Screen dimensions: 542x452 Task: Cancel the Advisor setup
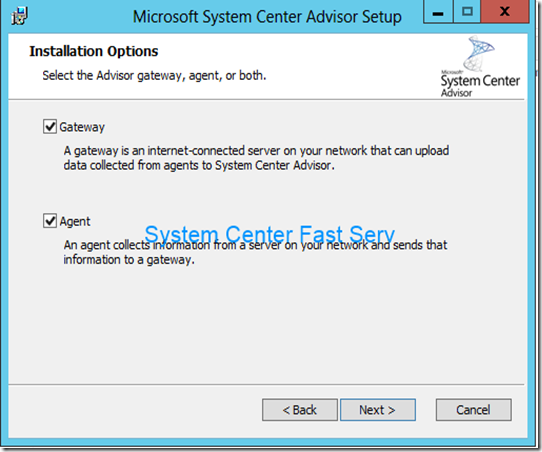pos(473,410)
